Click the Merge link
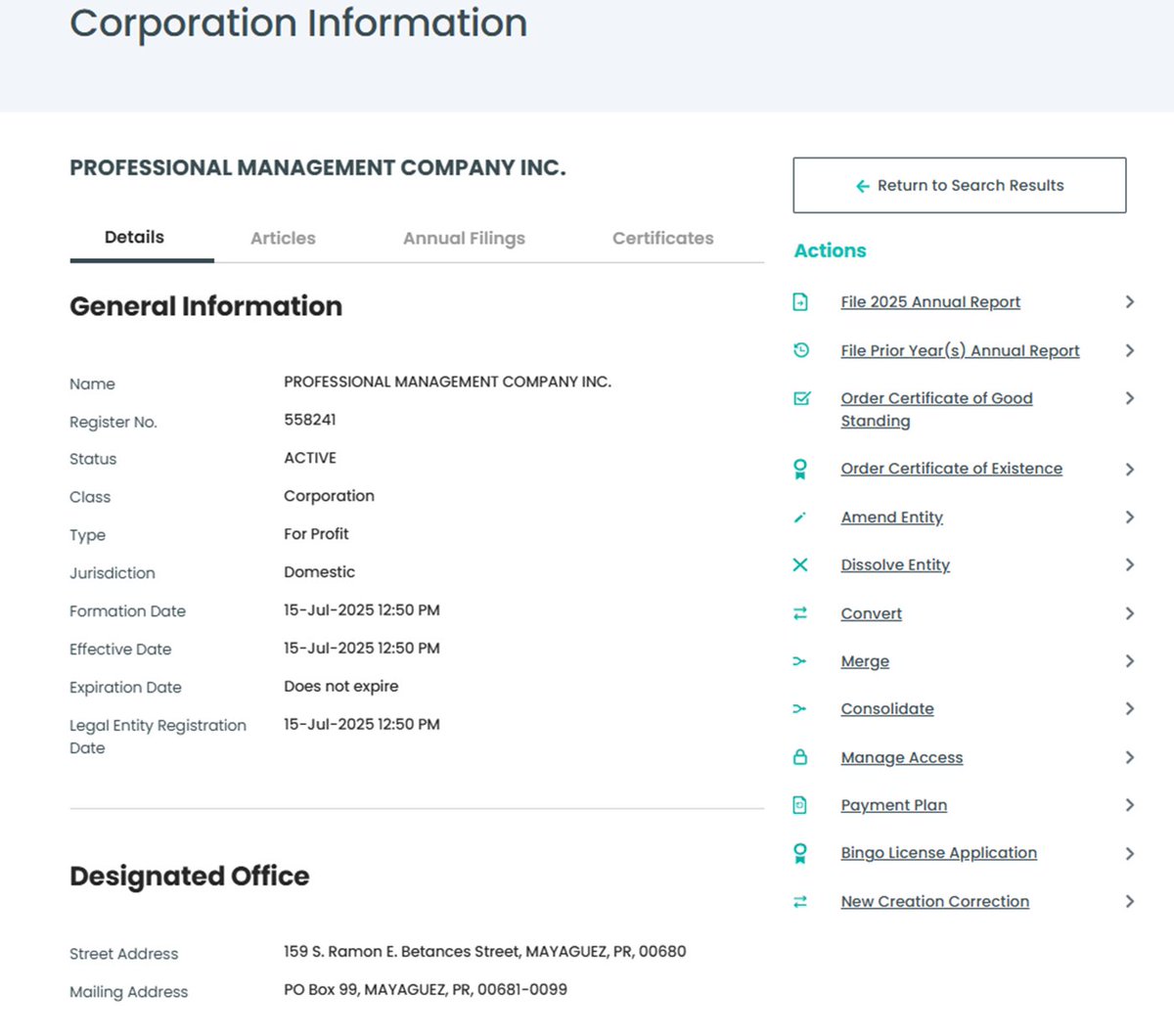 click(866, 661)
